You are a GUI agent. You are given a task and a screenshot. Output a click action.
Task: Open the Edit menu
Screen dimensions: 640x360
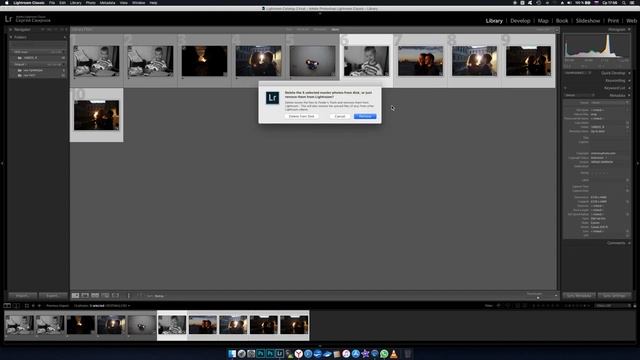62,2
